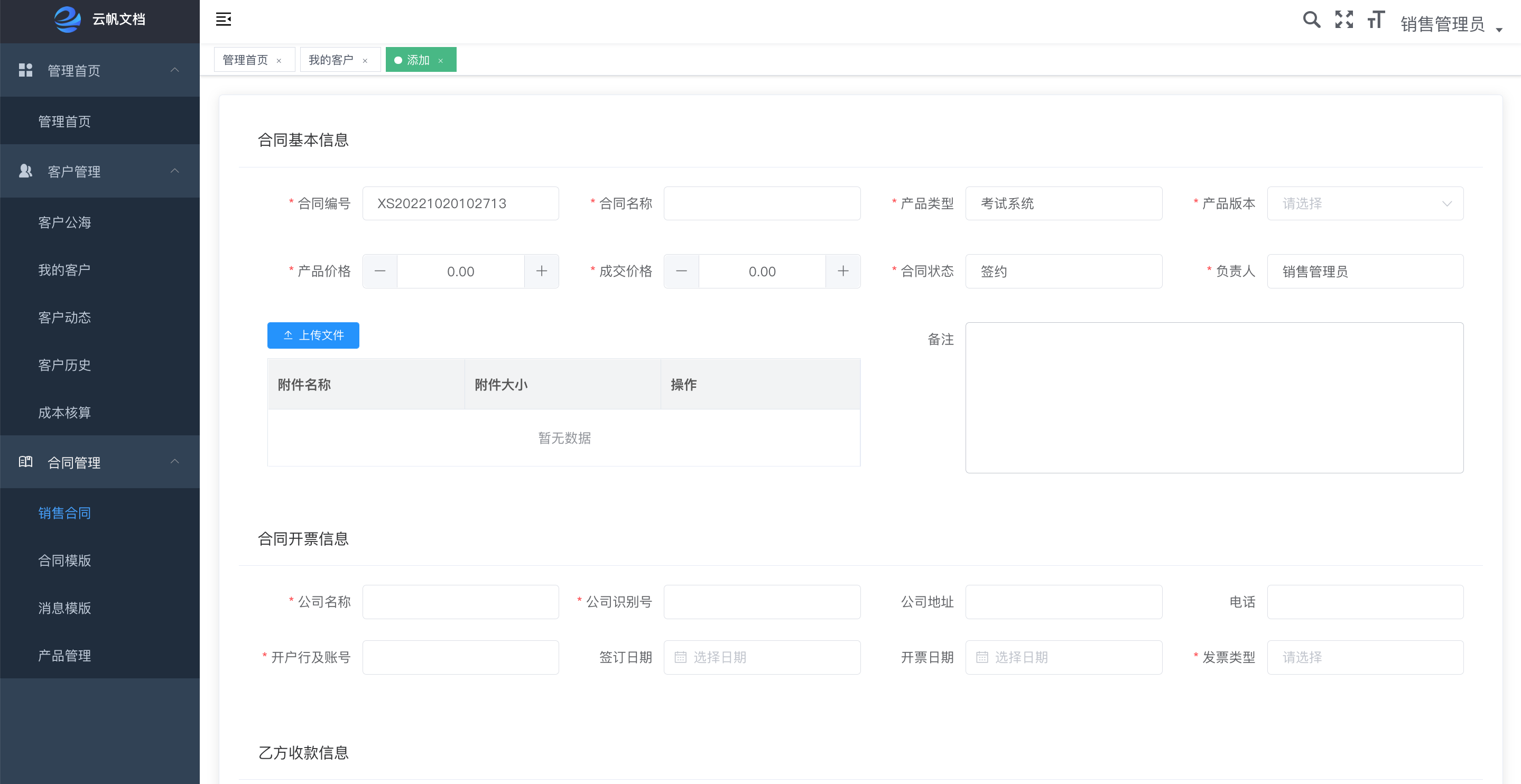Open the 合同状态 field
This screenshot has height=784, width=1521.
click(x=1063, y=272)
